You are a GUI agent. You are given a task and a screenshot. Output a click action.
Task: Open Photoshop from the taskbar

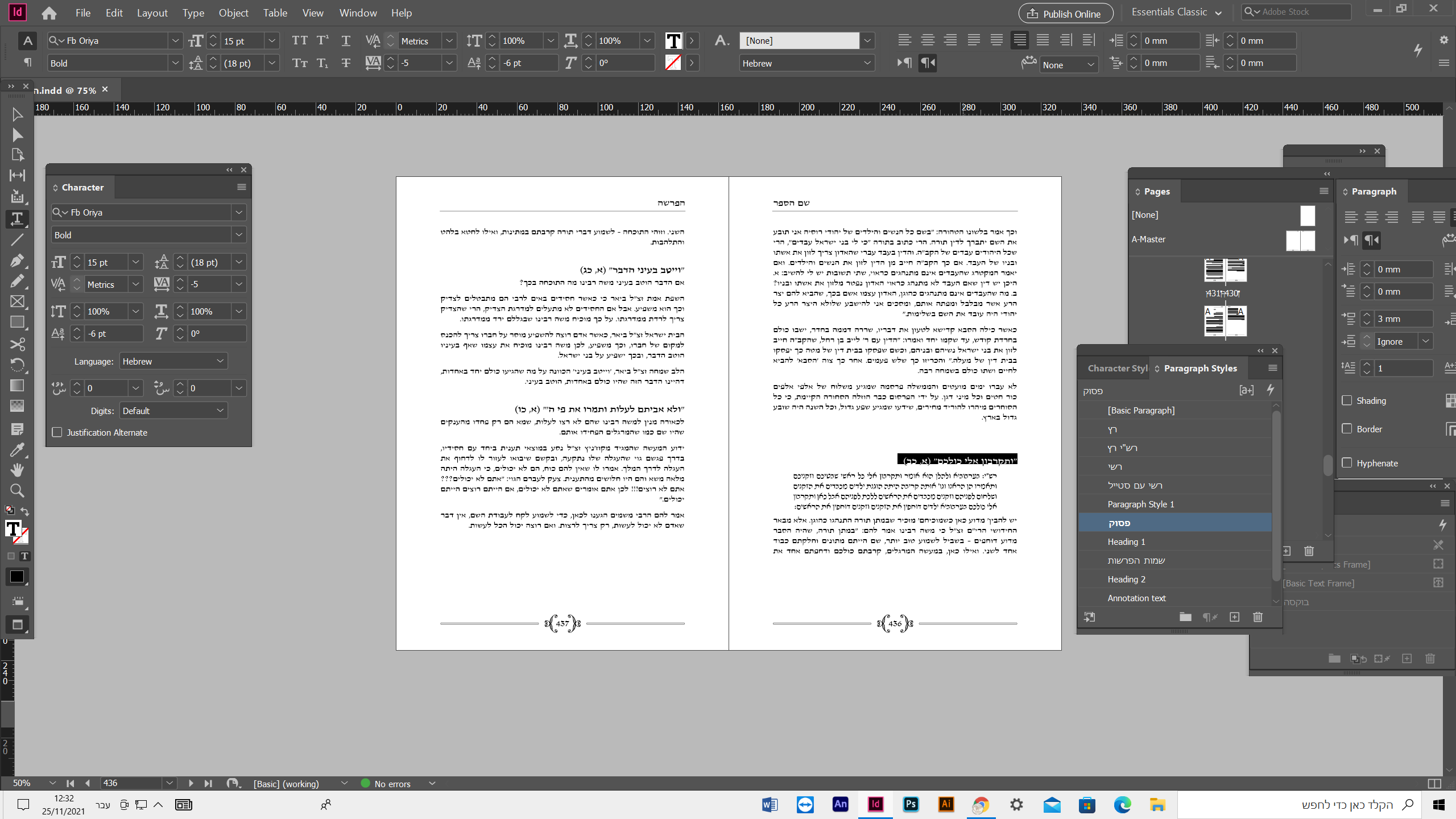click(x=911, y=804)
